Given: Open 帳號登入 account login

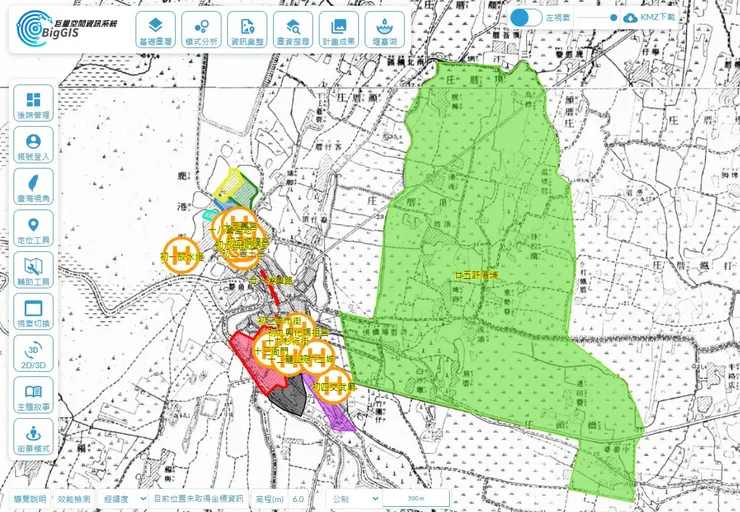Looking at the screenshot, I should [33, 144].
